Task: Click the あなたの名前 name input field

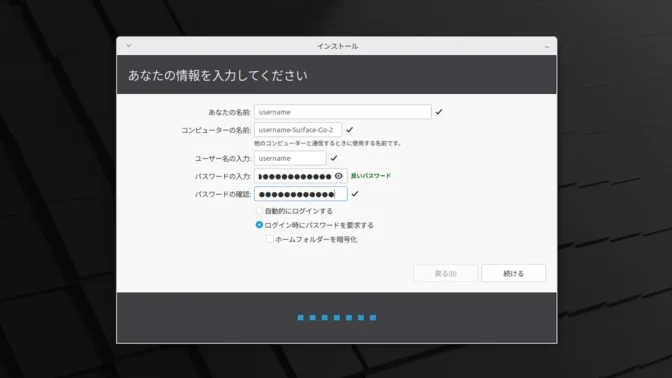Action: 342,112
